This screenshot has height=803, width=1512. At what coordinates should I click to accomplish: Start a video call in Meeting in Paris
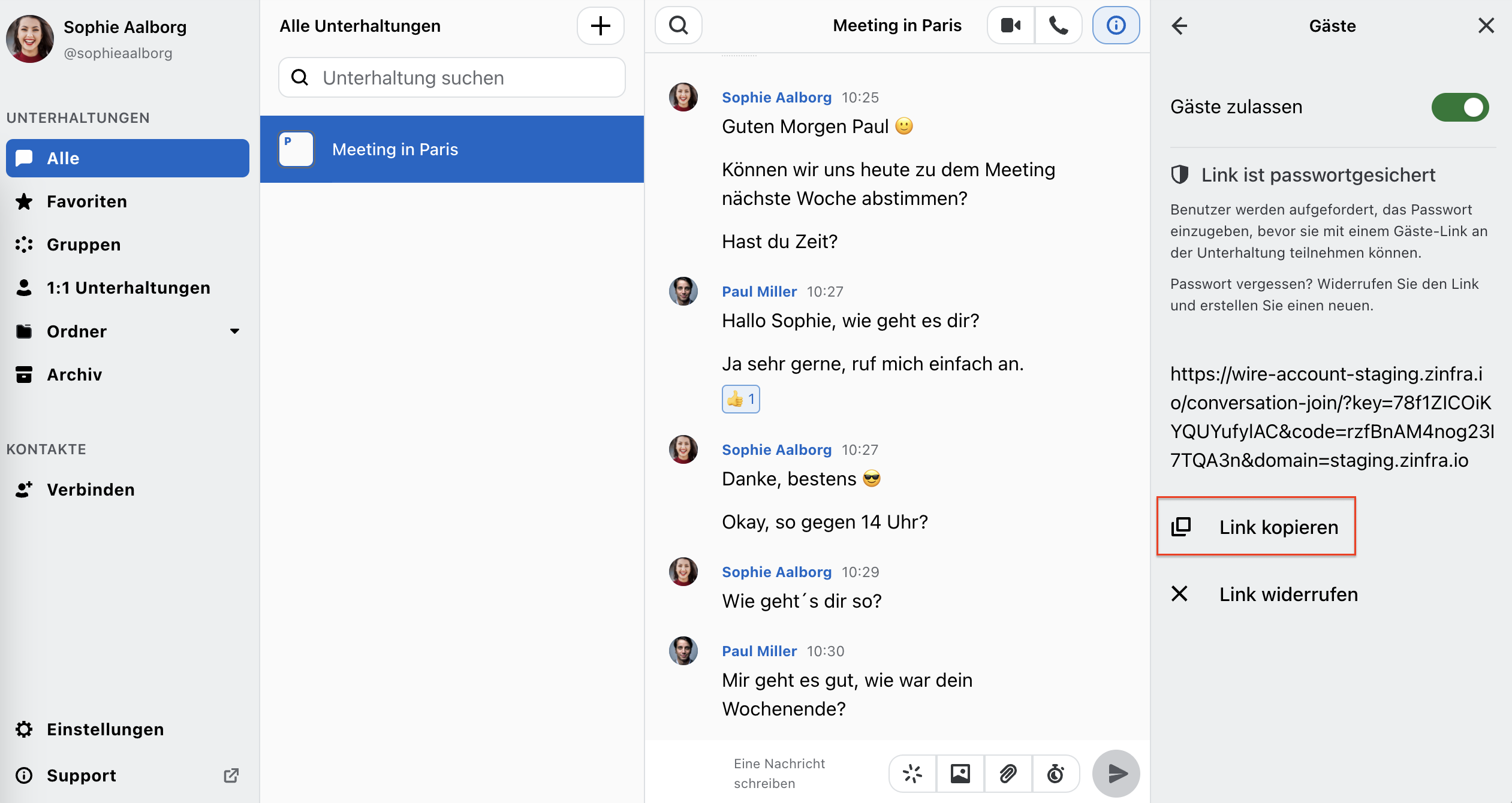(x=1011, y=25)
